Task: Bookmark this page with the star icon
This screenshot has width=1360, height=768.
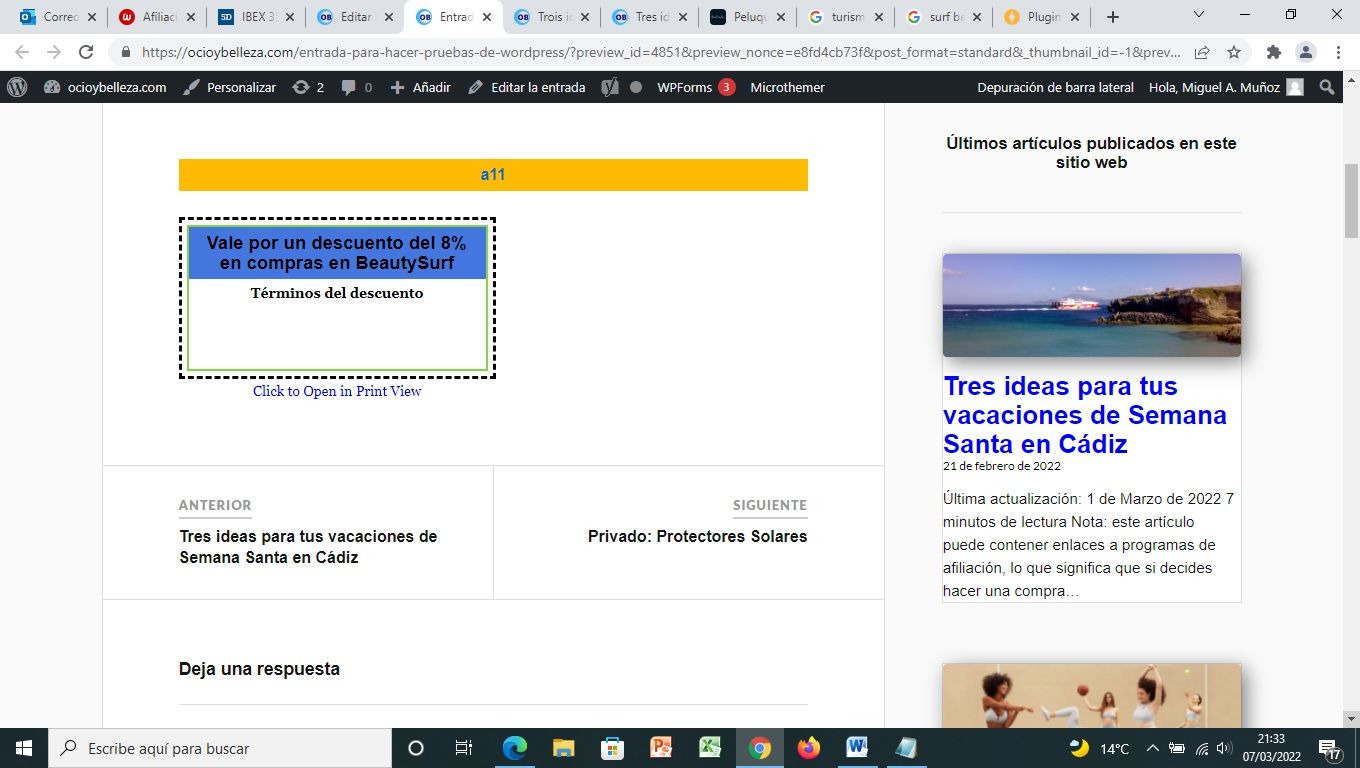Action: 1234,52
